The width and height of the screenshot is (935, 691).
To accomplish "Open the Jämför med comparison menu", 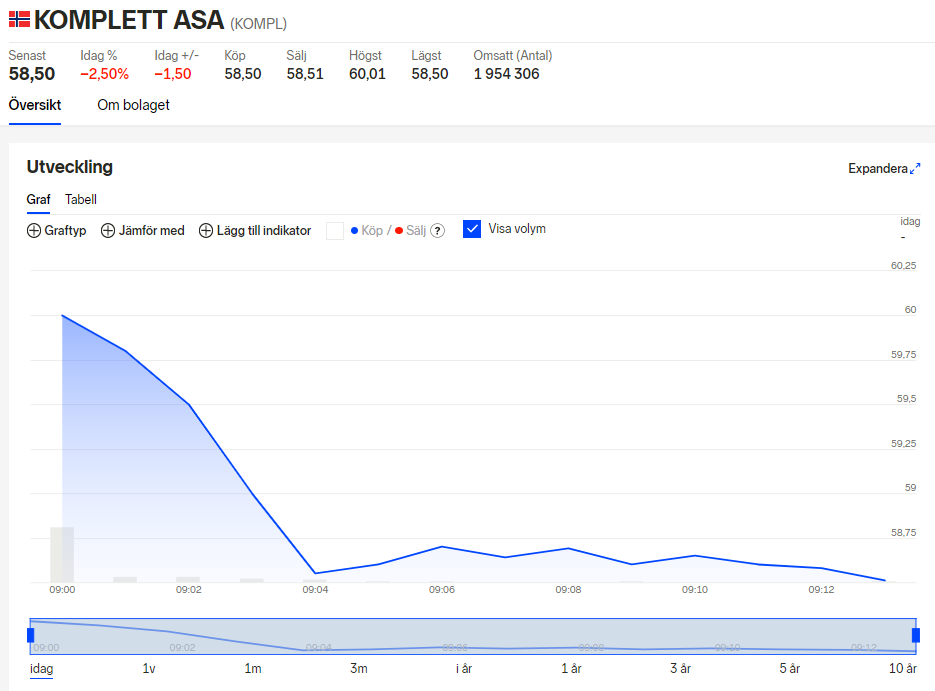I will pyautogui.click(x=151, y=231).
